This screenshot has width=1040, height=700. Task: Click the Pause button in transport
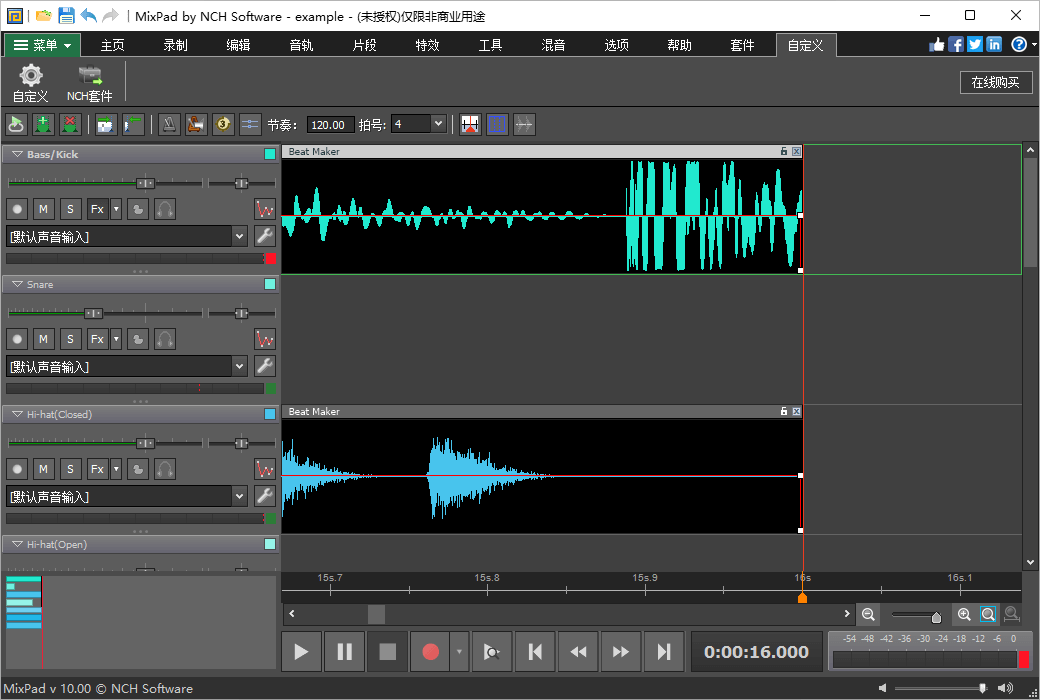click(344, 652)
